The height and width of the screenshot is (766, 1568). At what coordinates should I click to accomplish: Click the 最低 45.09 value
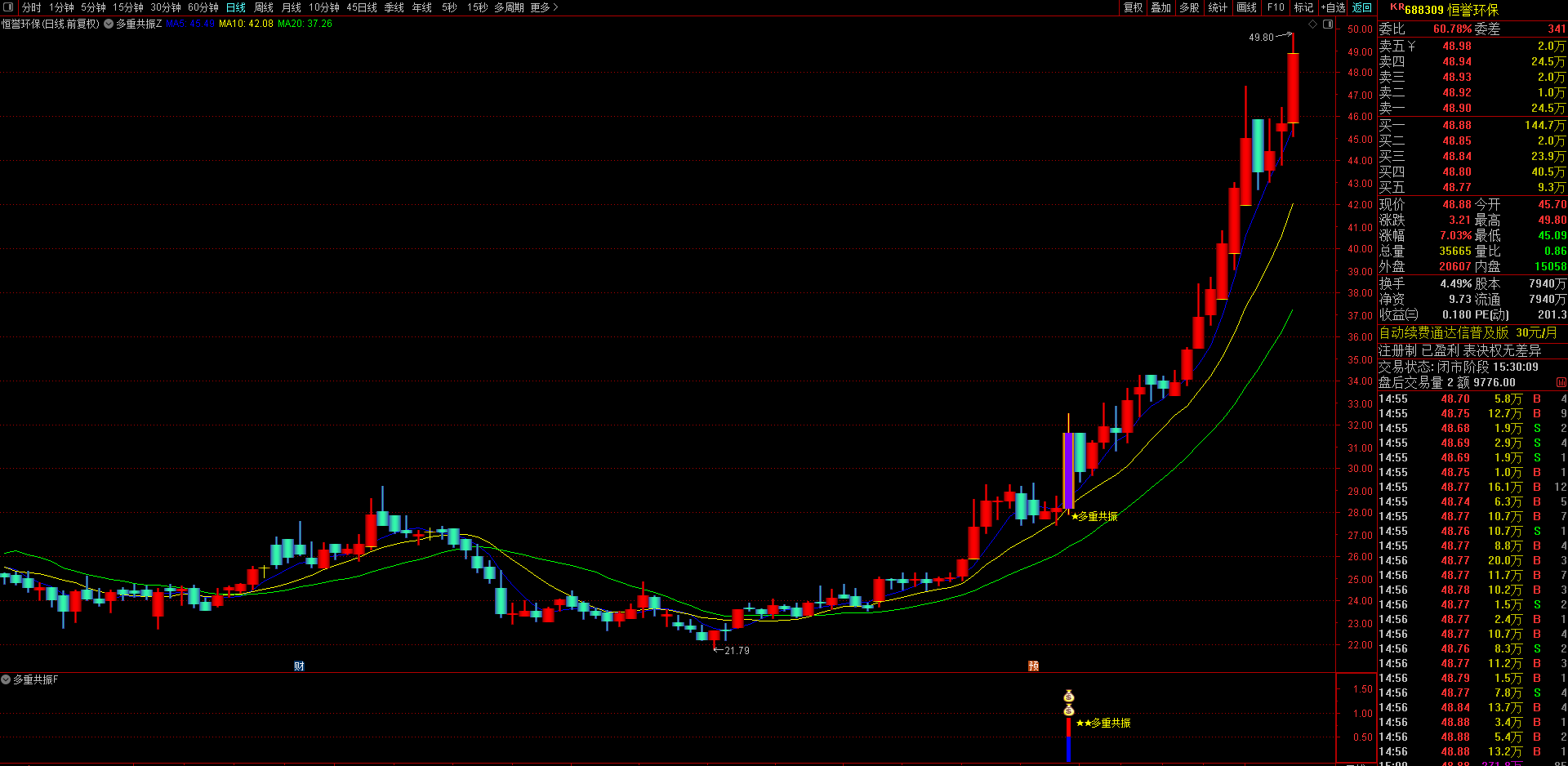point(1552,235)
